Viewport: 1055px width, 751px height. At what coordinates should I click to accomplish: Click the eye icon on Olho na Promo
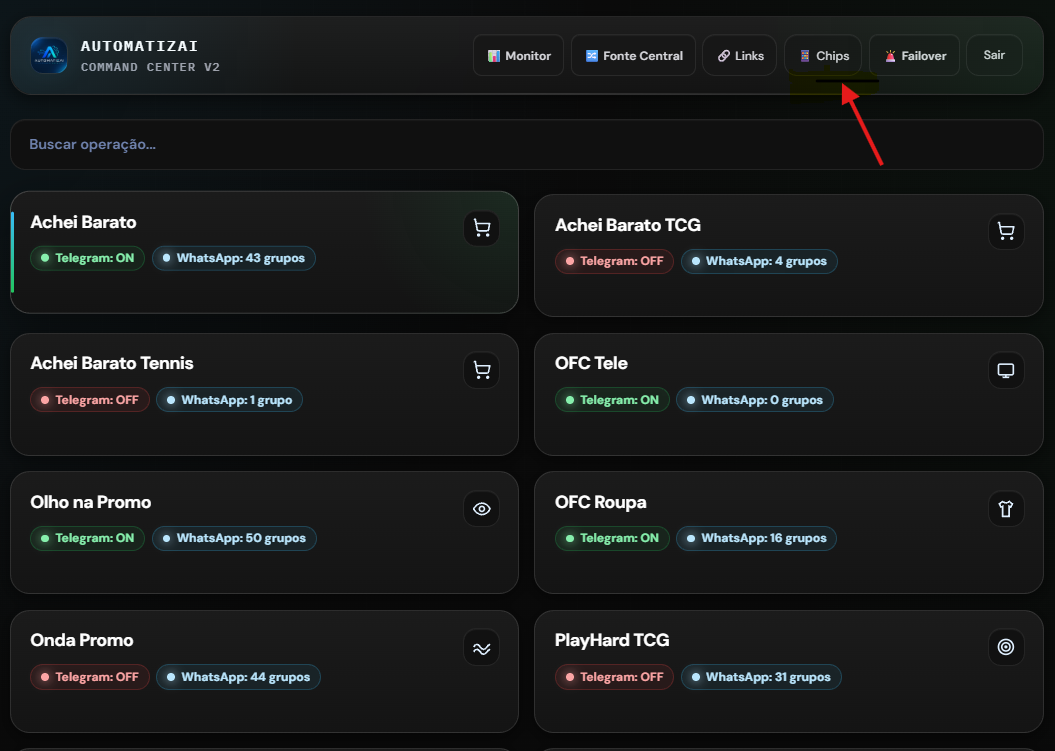click(482, 509)
